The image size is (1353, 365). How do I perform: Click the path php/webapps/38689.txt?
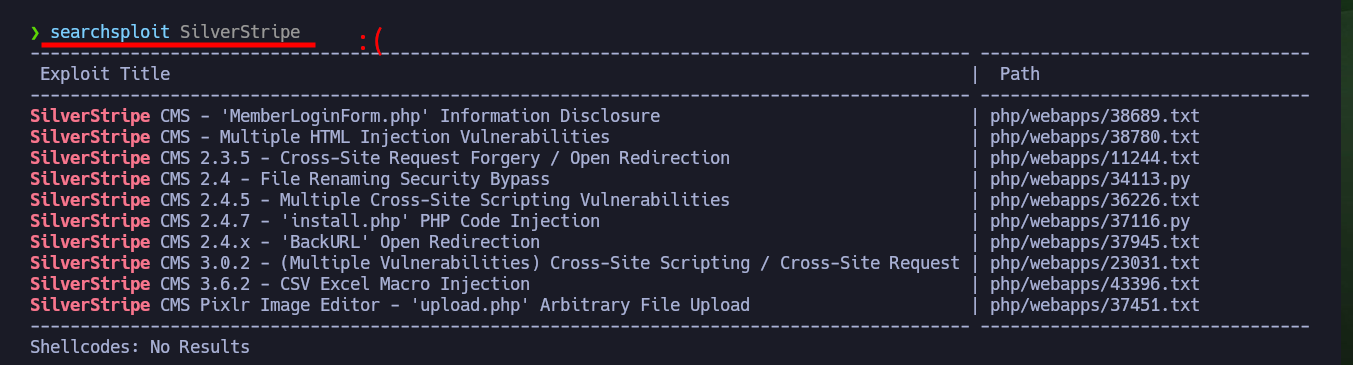1095,116
